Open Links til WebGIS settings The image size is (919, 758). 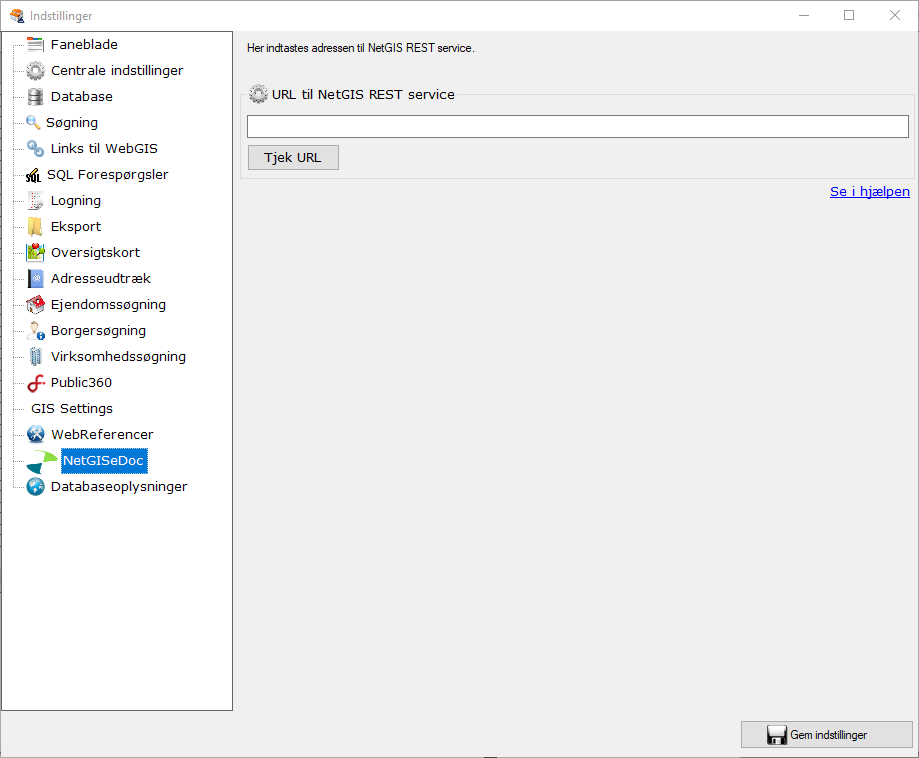pos(104,149)
